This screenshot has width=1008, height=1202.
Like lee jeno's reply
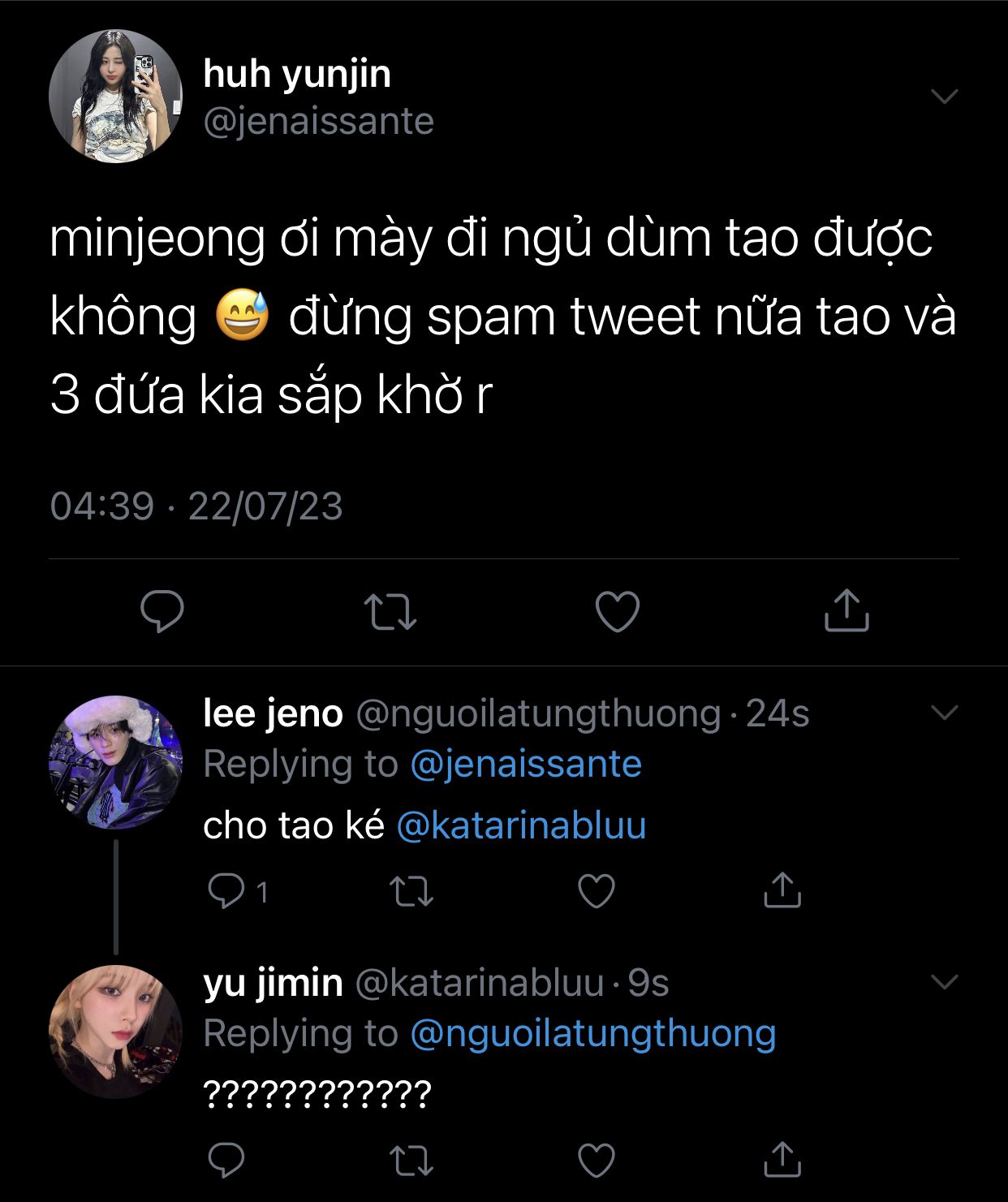coord(596,891)
